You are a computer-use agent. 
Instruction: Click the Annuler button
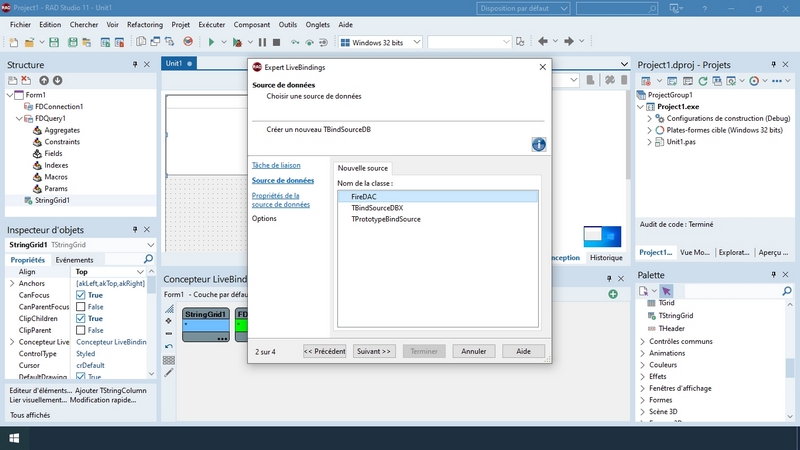pos(473,351)
